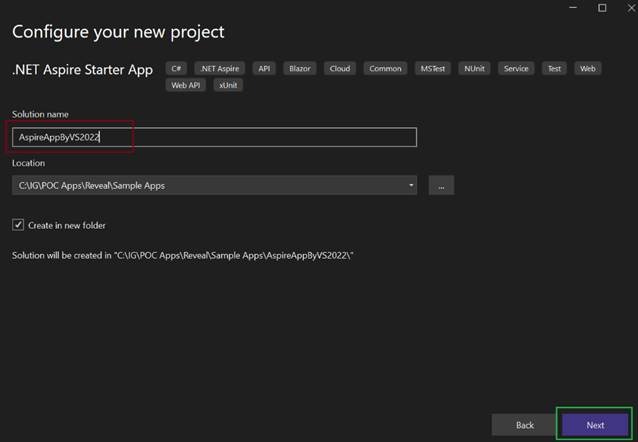Click the Common tag
The height and width of the screenshot is (442, 638).
[385, 69]
